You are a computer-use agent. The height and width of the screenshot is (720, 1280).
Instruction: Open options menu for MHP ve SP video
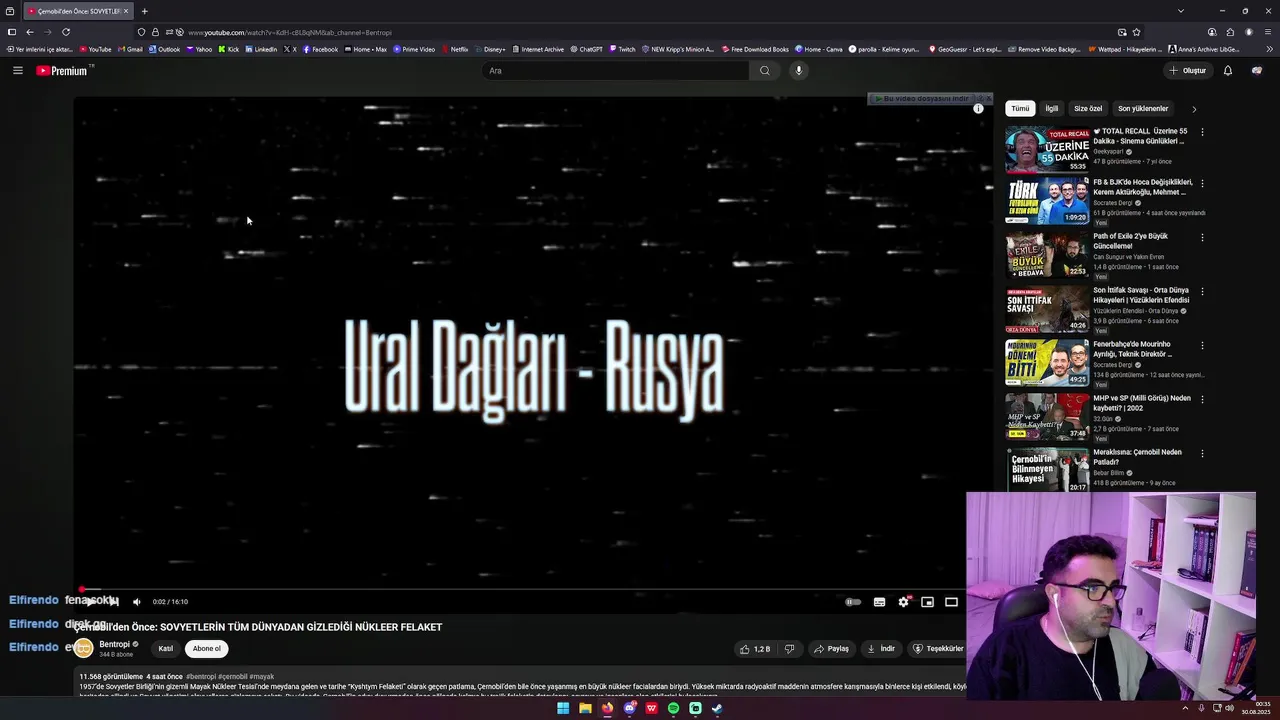(1202, 400)
